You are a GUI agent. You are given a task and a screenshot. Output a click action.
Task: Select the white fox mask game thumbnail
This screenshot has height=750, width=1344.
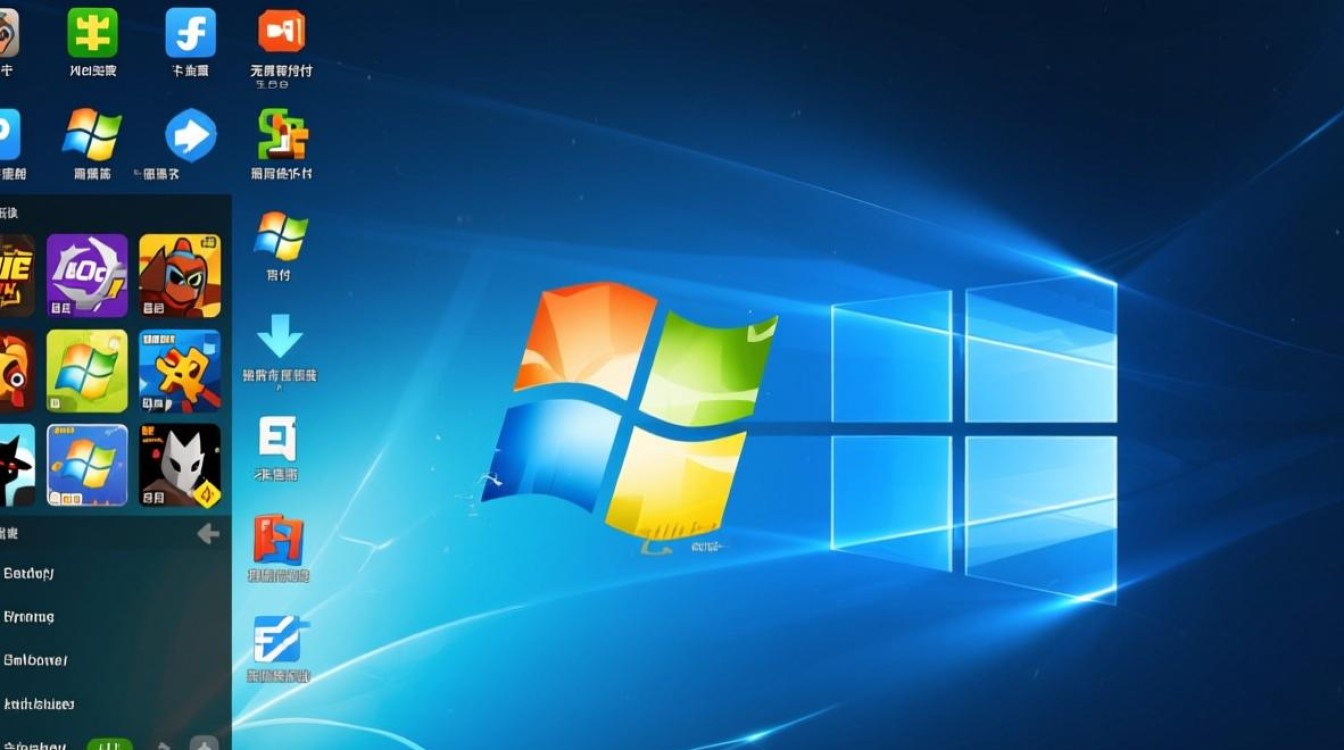click(180, 463)
